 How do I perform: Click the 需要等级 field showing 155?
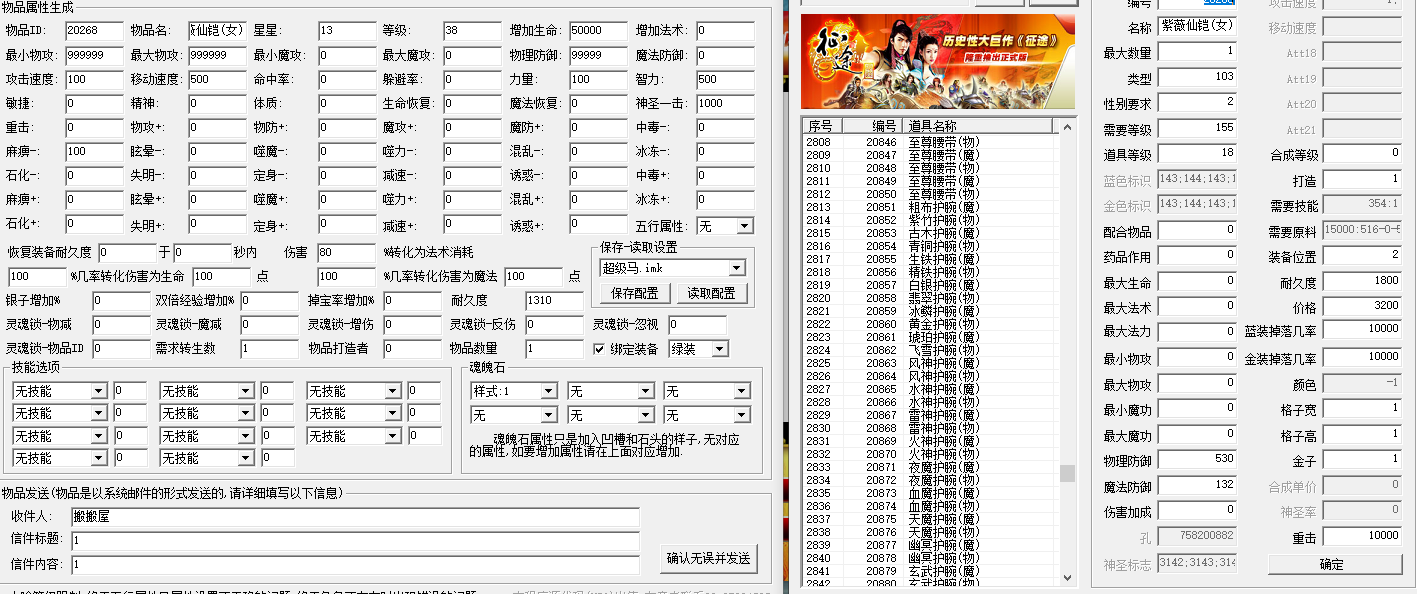[x=1196, y=129]
